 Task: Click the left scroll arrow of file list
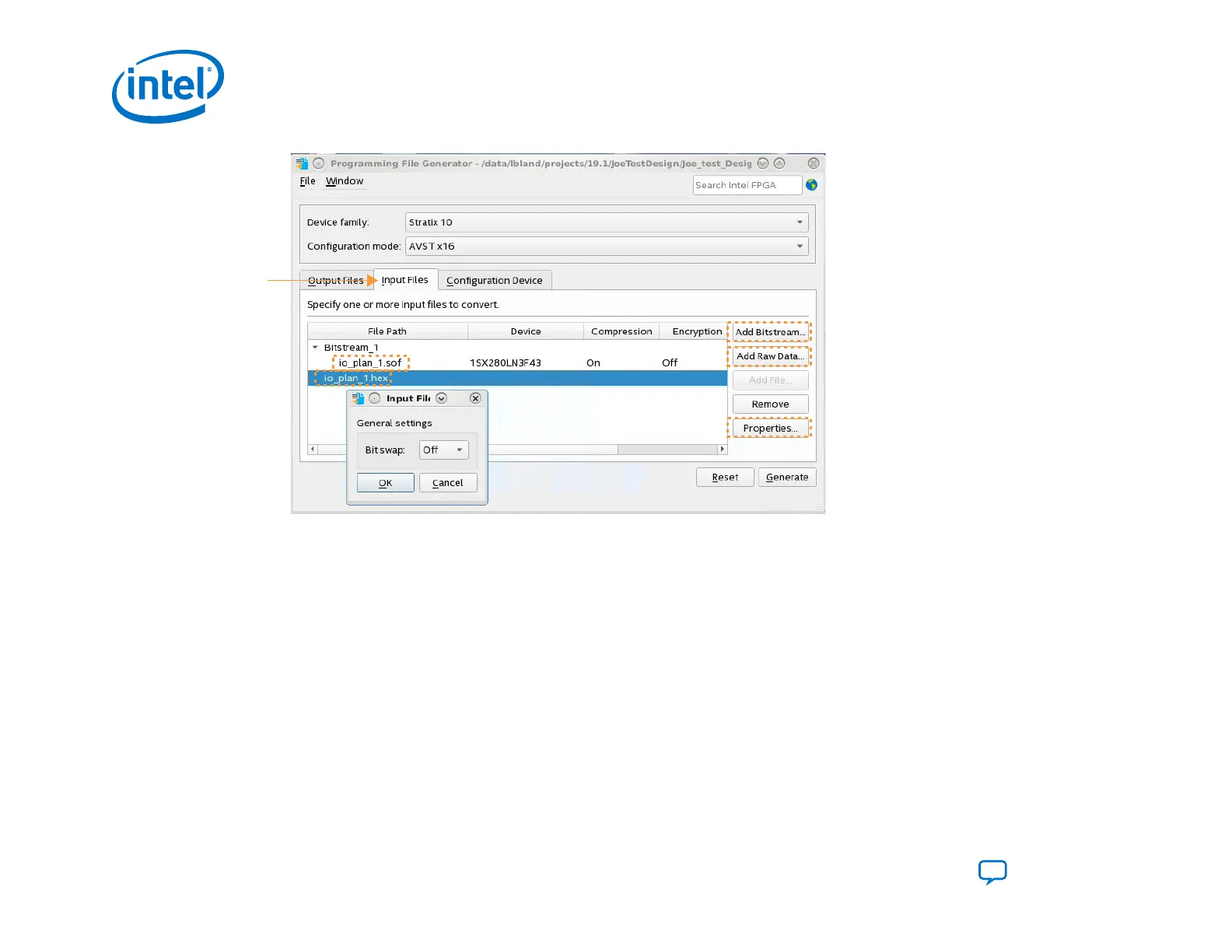(x=313, y=450)
